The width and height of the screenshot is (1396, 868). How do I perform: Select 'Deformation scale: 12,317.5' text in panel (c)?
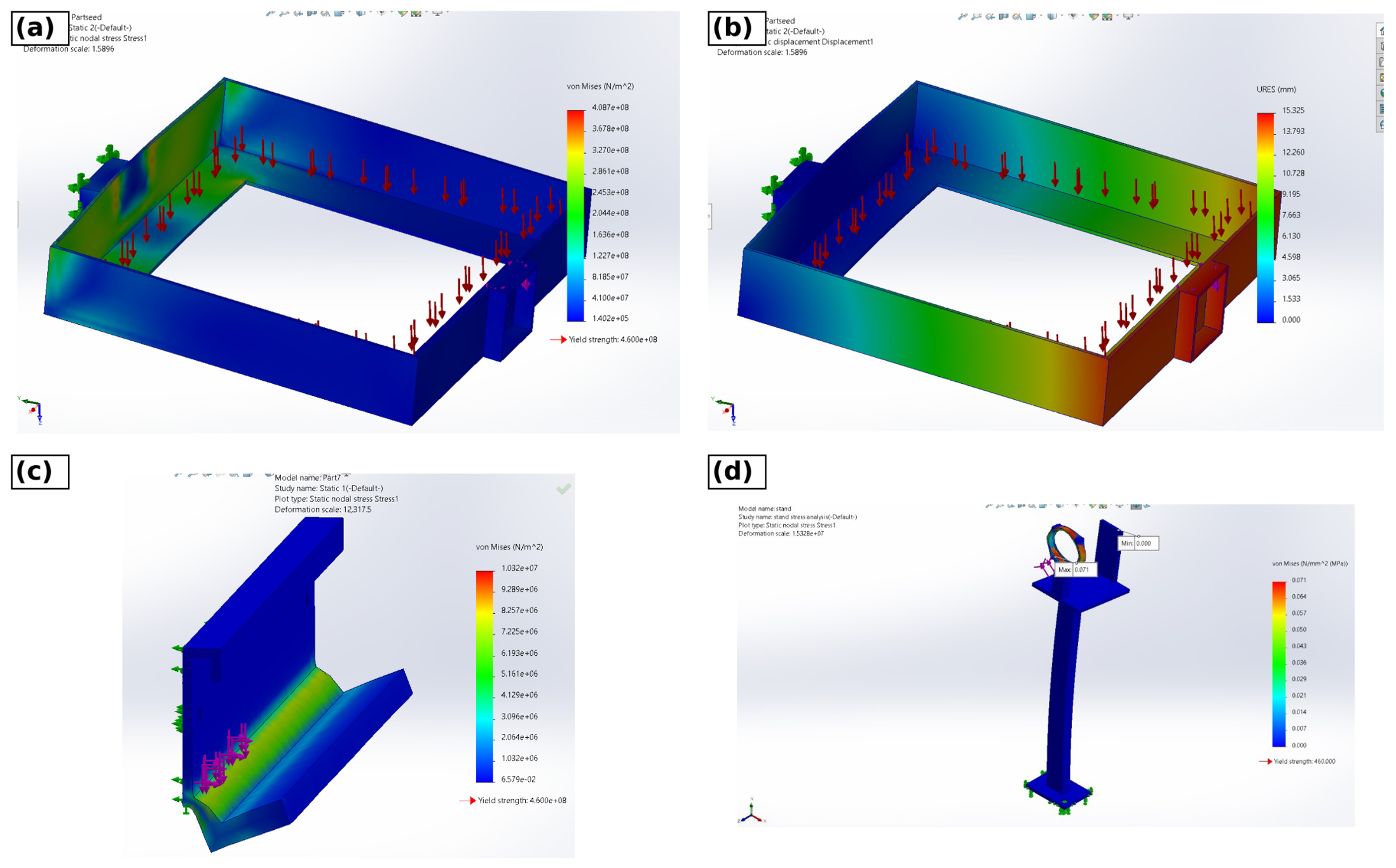[x=323, y=510]
